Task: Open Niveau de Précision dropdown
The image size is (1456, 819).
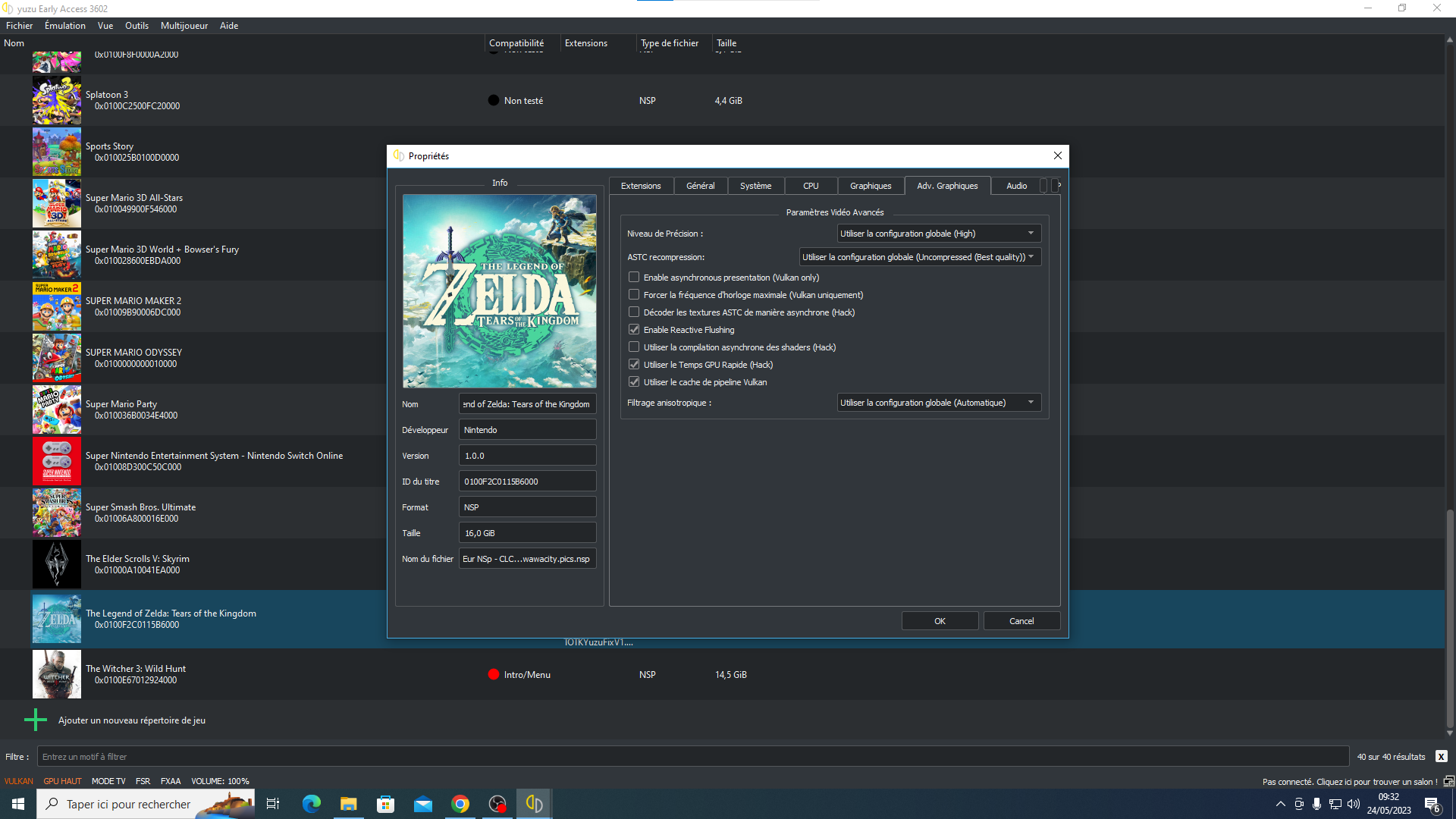Action: 939,234
